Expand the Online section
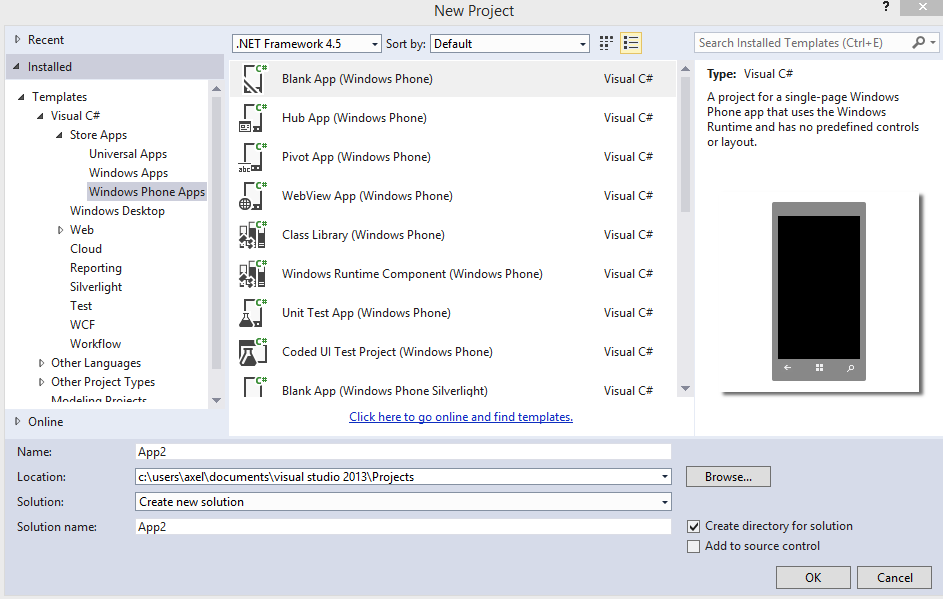 pos(17,422)
